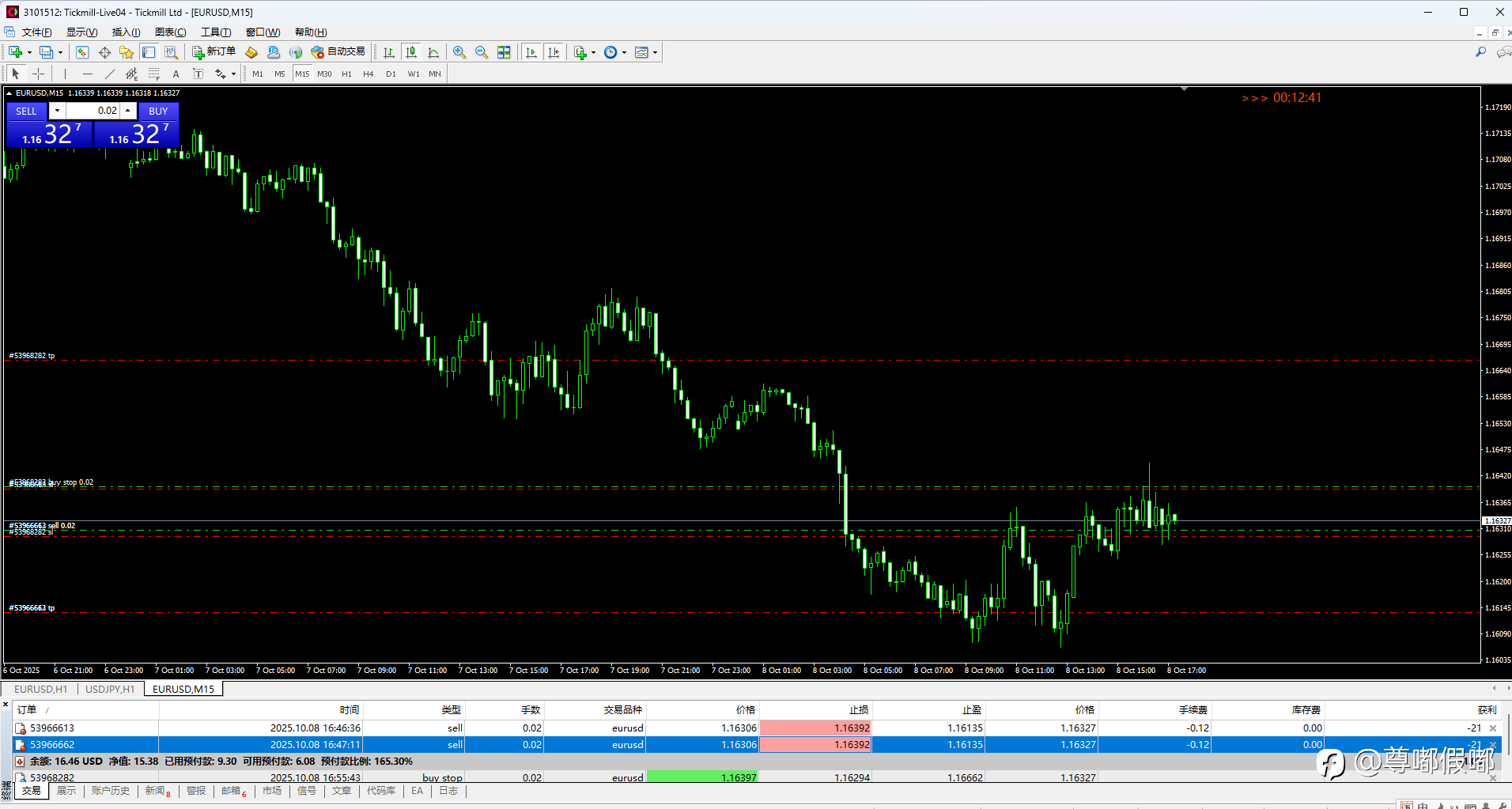Zoom out of the chart
Viewport: 1512px width, 809px height.
tap(481, 52)
